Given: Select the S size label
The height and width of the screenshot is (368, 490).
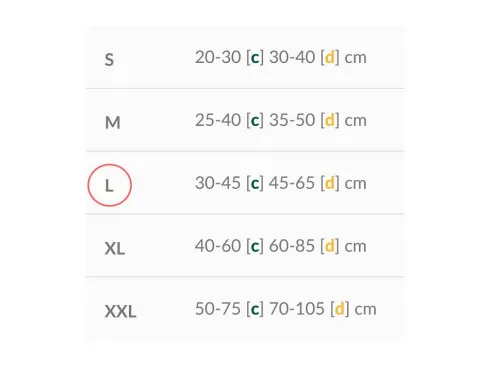Looking at the screenshot, I should (x=109, y=60).
